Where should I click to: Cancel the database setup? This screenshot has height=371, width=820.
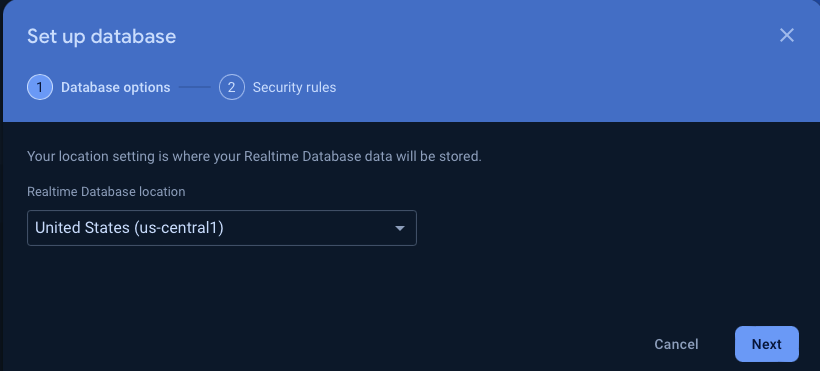(x=676, y=344)
